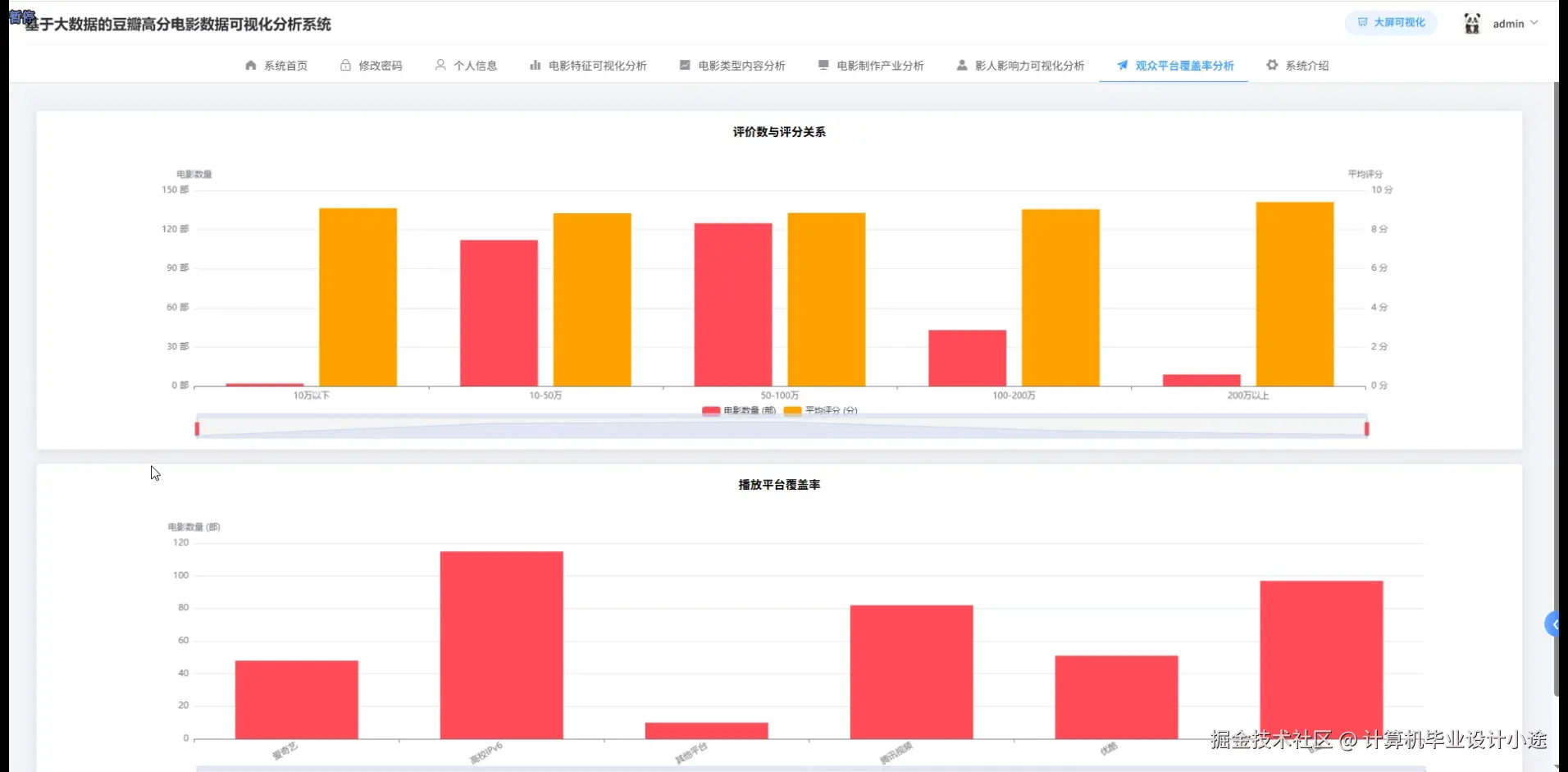The width and height of the screenshot is (1568, 772).
Task: Open the 大屏可视化 view
Action: click(x=1390, y=23)
